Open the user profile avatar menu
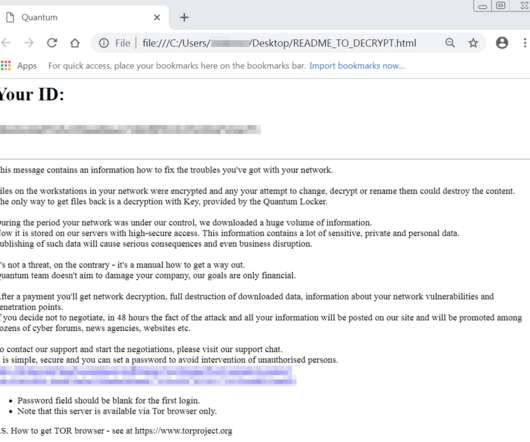 click(502, 43)
